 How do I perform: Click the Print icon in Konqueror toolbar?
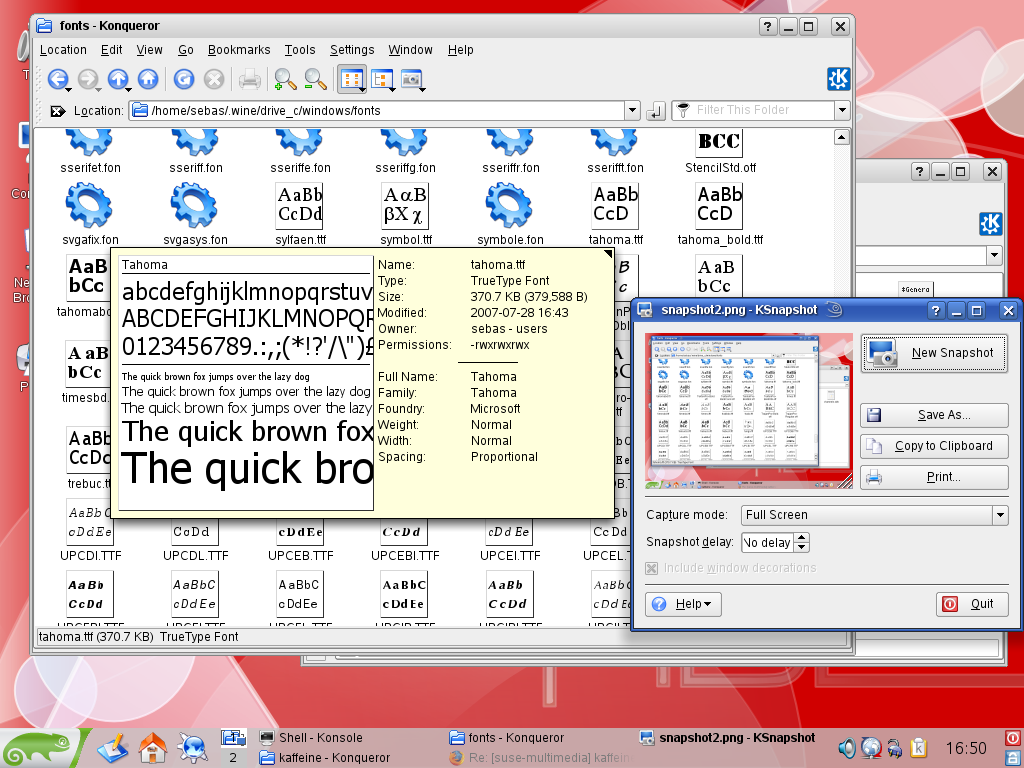[x=249, y=80]
